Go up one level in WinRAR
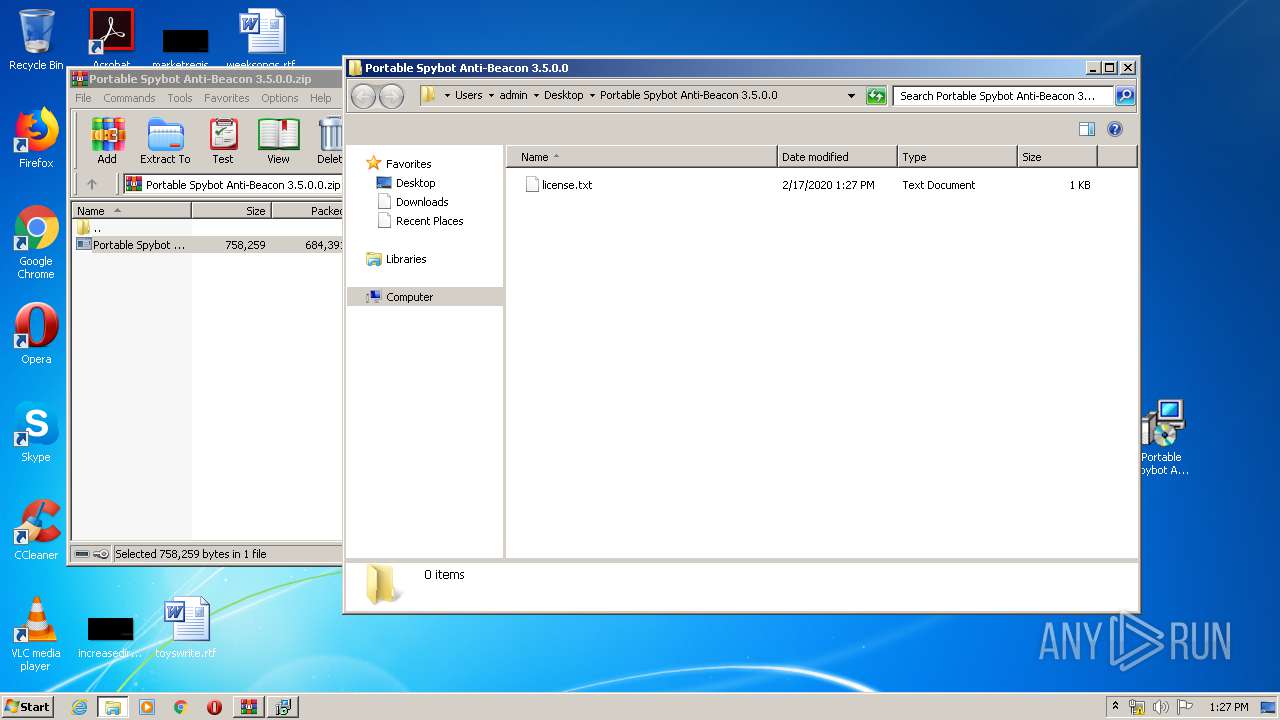Screen dimensions: 1280x720 (92, 184)
